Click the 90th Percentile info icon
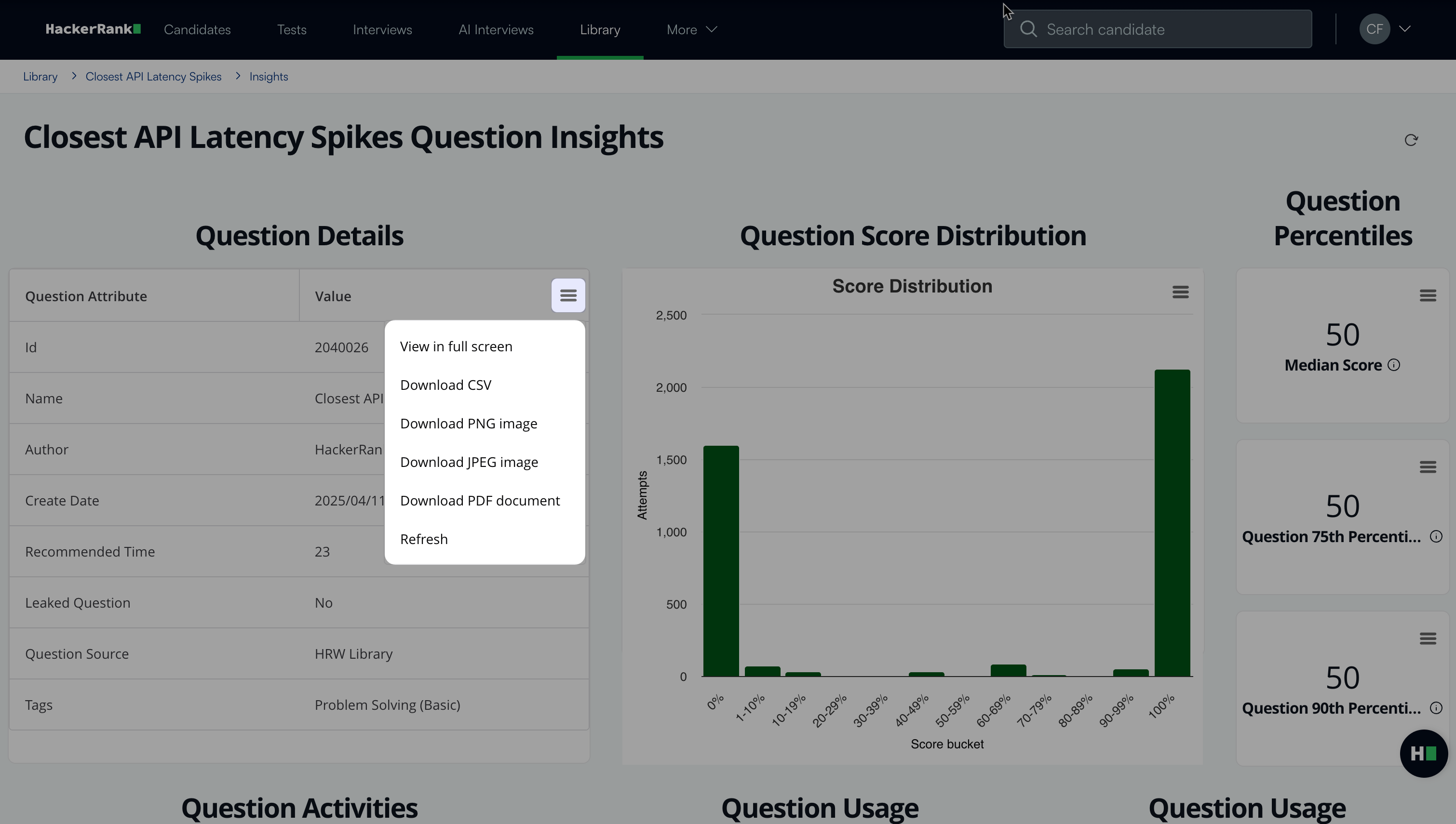 point(1436,708)
